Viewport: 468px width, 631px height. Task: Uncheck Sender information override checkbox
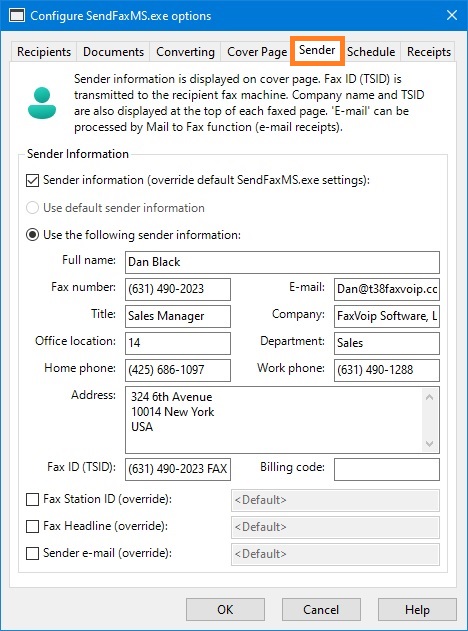click(32, 180)
